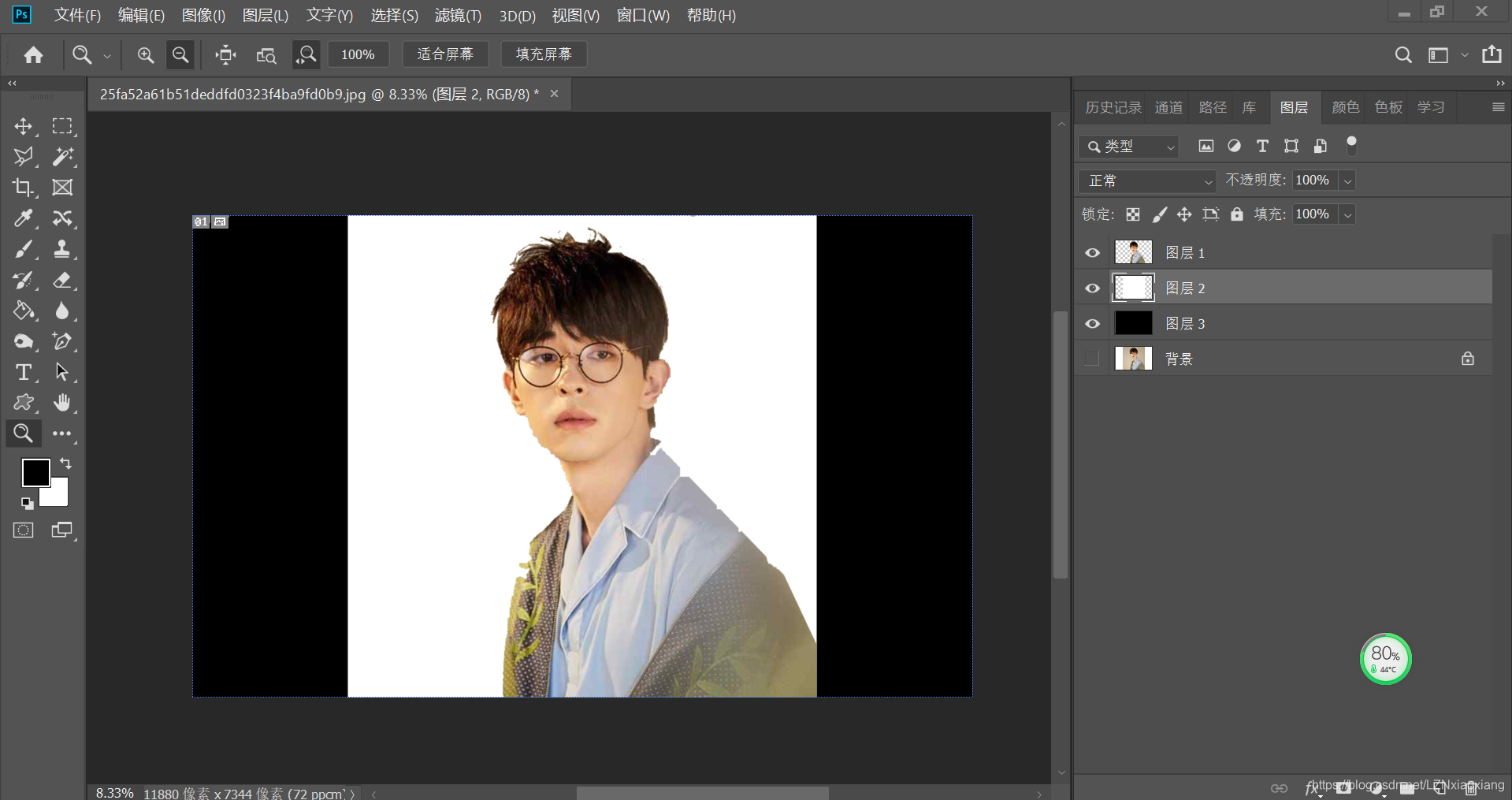Toggle lock all for layer
The image size is (1512, 800).
[x=1237, y=214]
